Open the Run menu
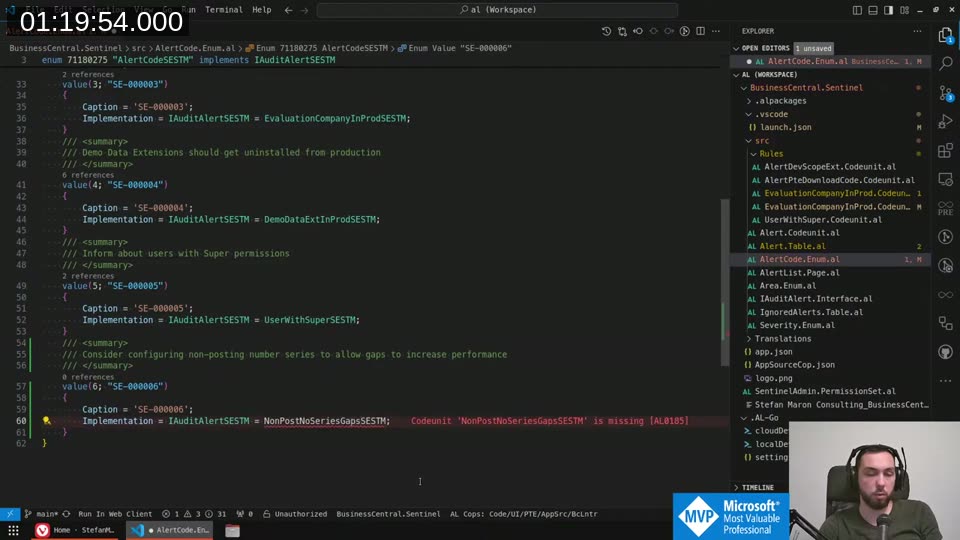The image size is (960, 540). tap(189, 10)
